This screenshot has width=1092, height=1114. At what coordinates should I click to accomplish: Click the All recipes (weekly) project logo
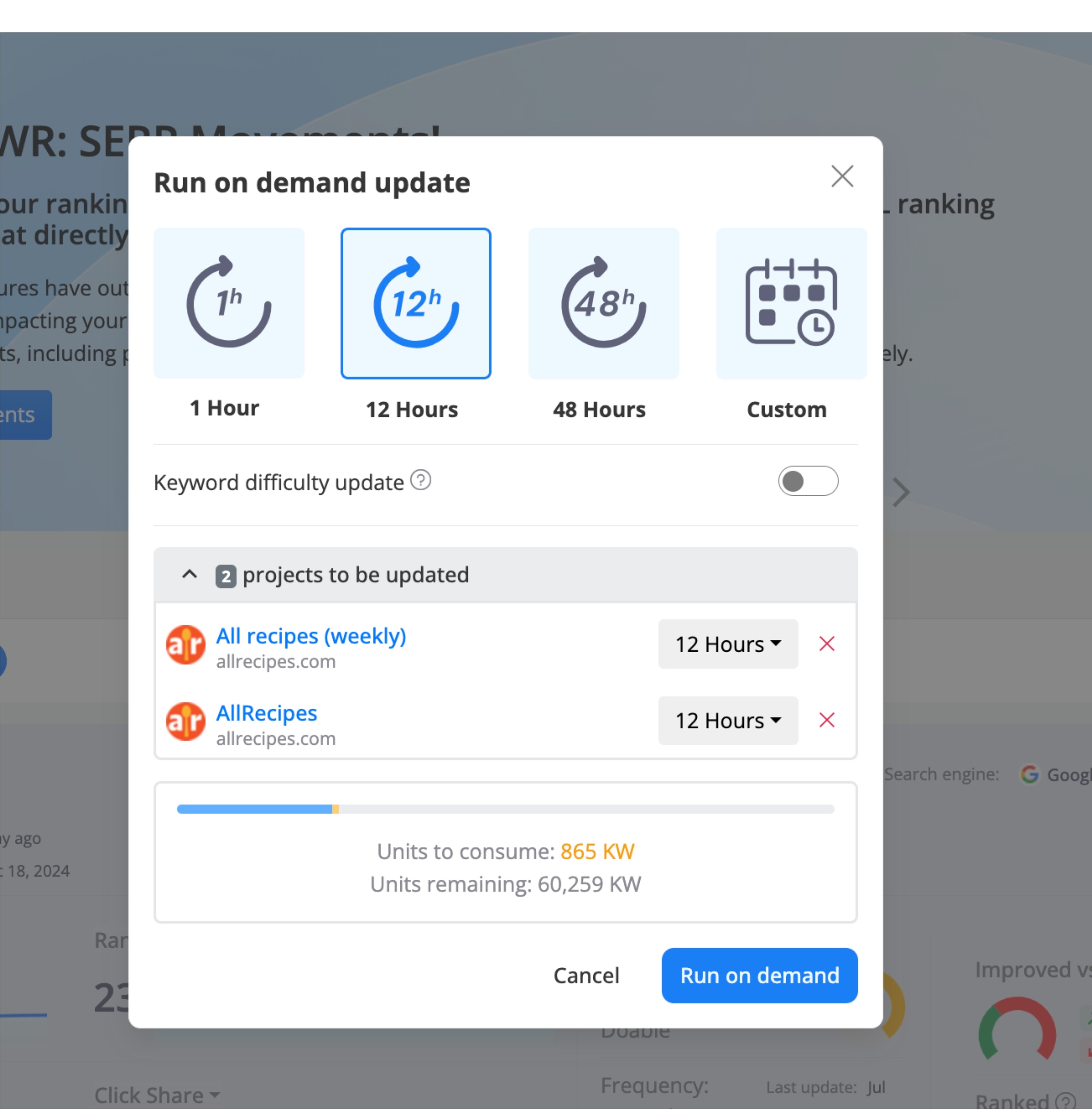pos(185,644)
